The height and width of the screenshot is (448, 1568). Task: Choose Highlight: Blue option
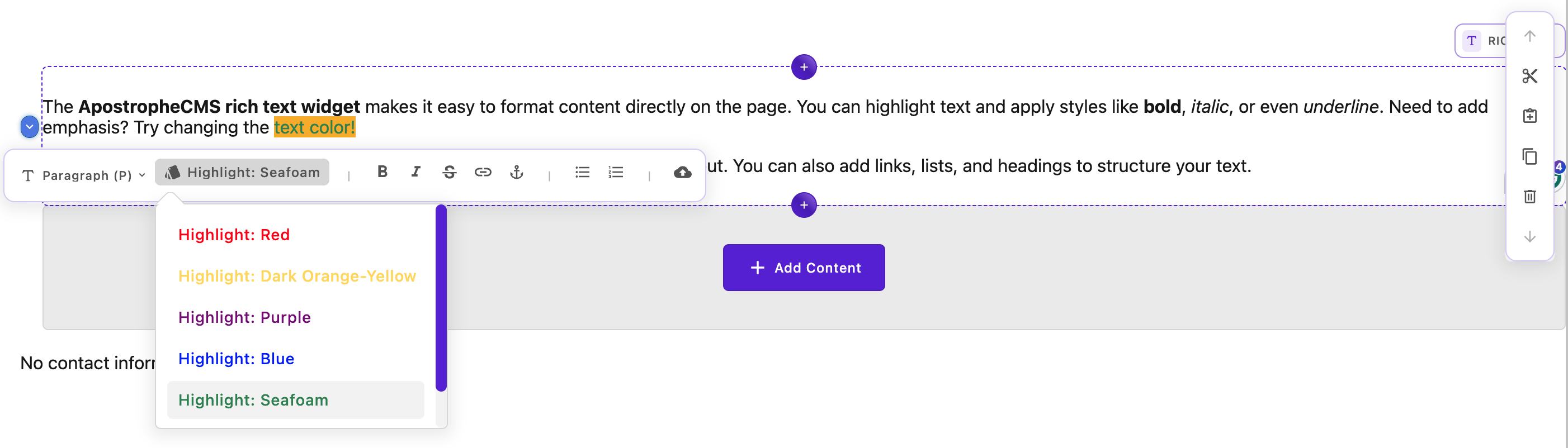(x=295, y=359)
